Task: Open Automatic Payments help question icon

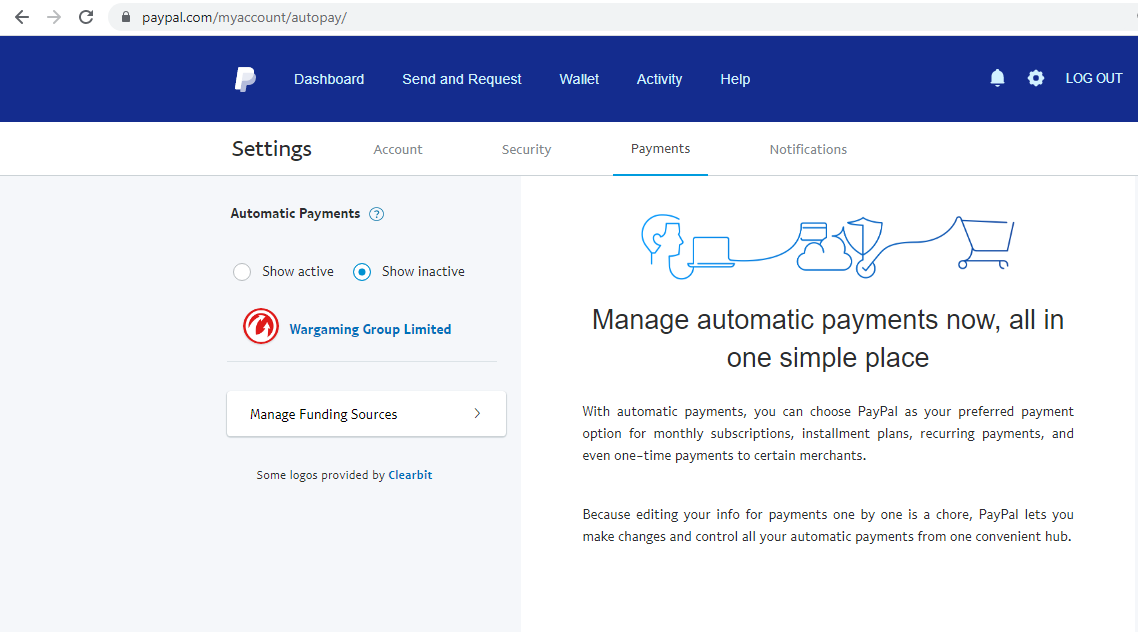Action: point(376,214)
